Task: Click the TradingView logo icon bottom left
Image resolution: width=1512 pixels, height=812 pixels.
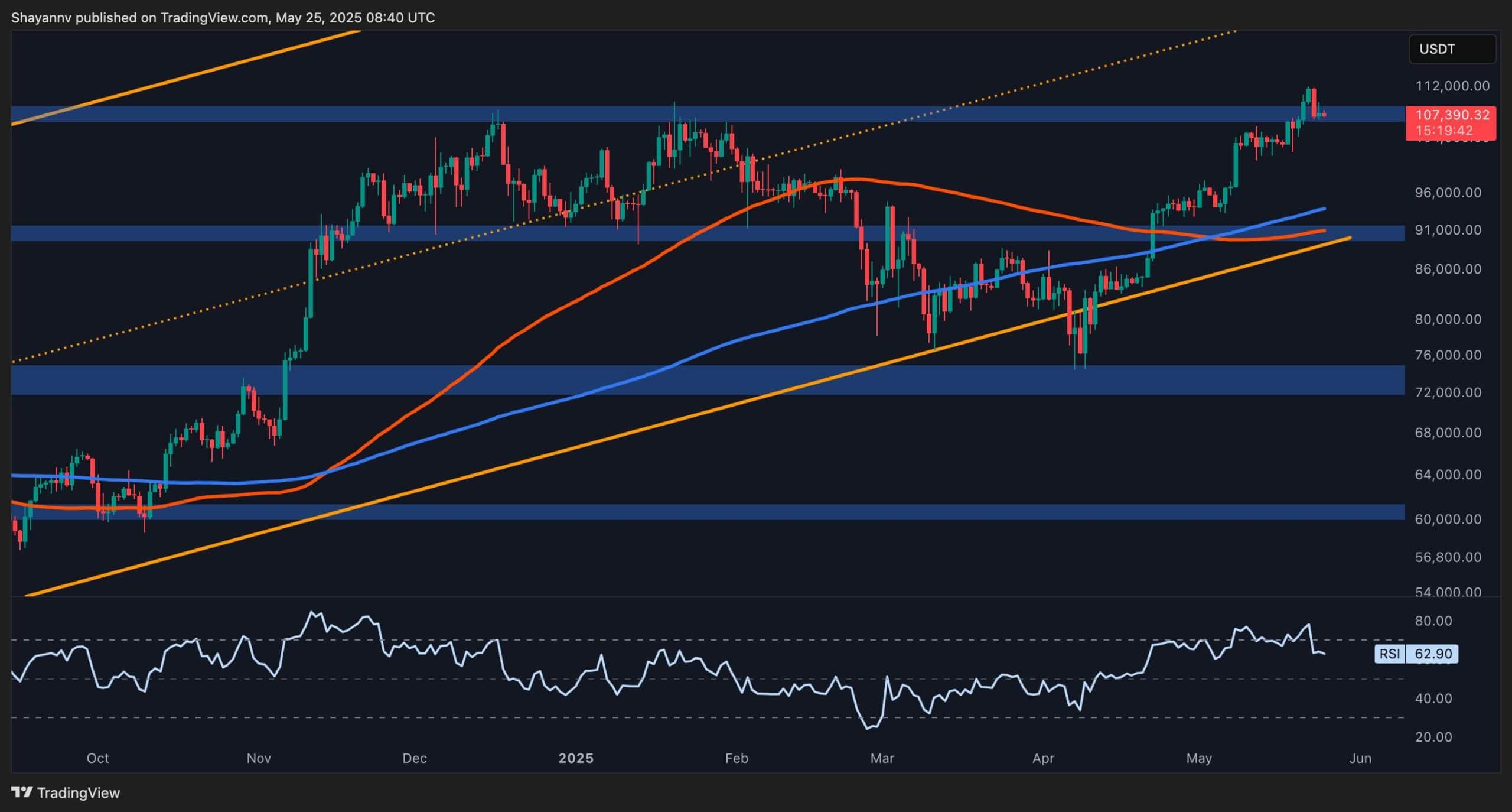Action: [22, 792]
